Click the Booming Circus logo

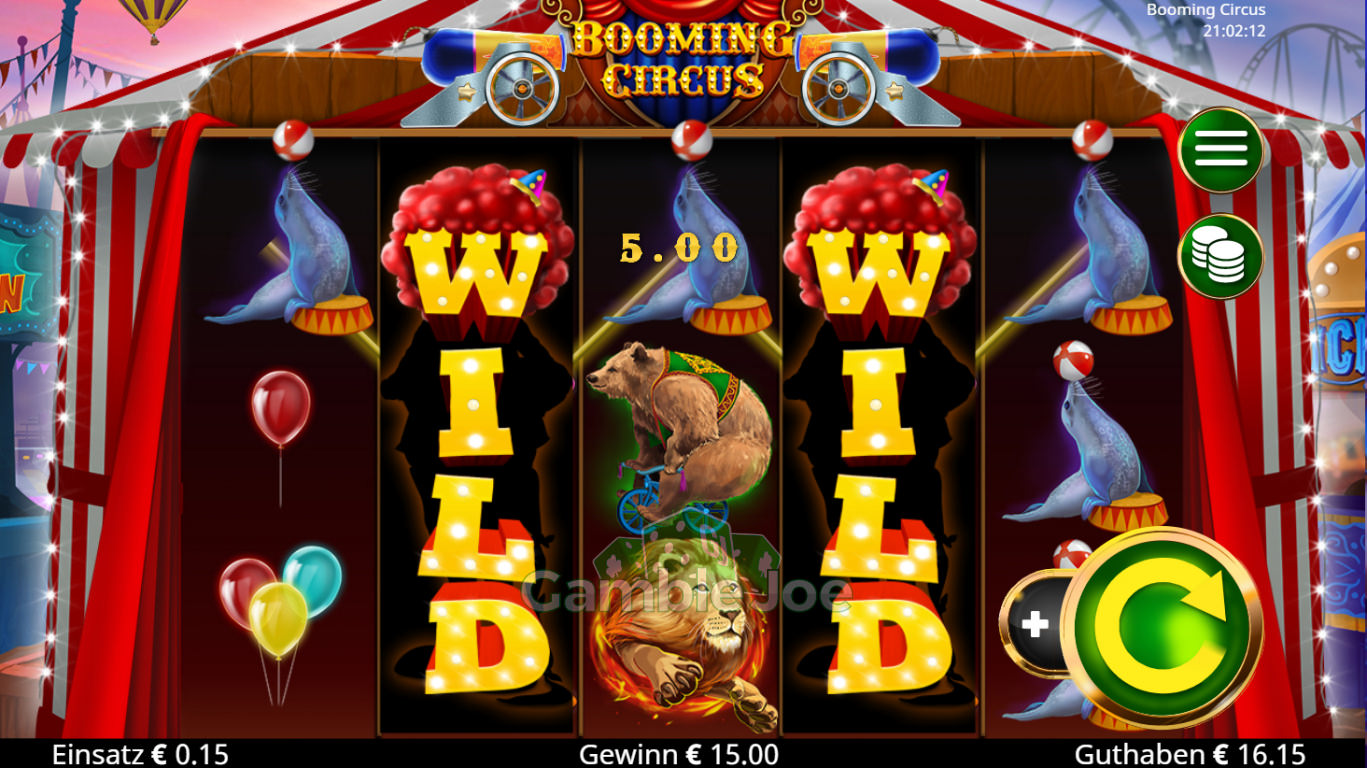pyautogui.click(x=682, y=58)
